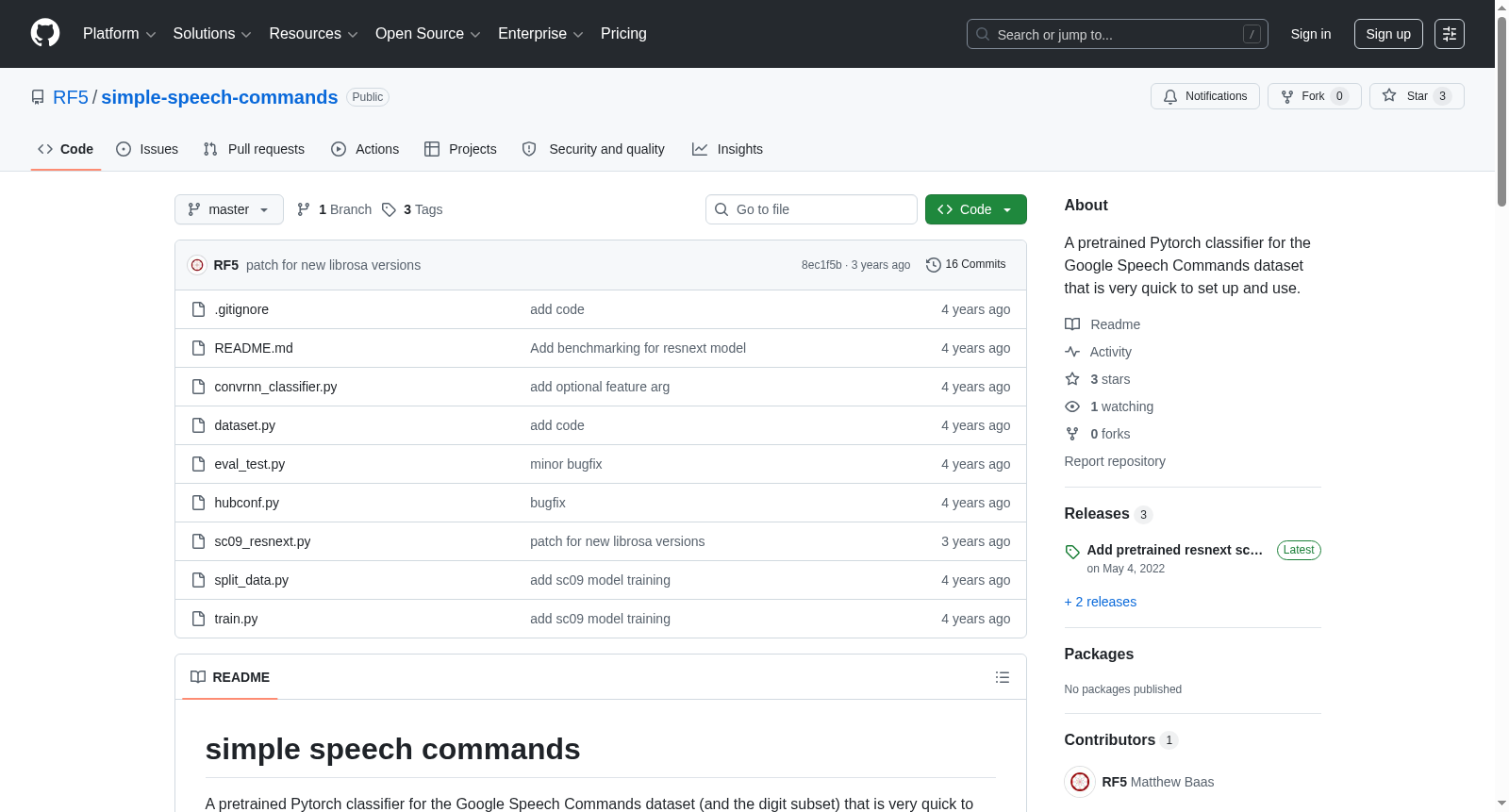Open the Add pretrained resnext release
The image size is (1509, 812).
click(1174, 550)
